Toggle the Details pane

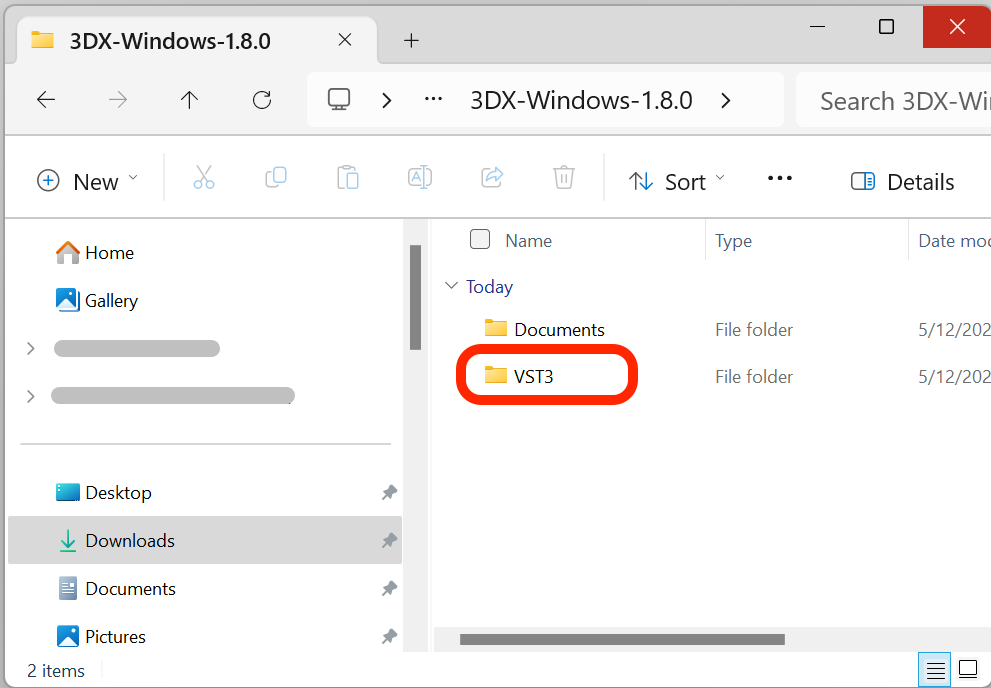coord(902,181)
